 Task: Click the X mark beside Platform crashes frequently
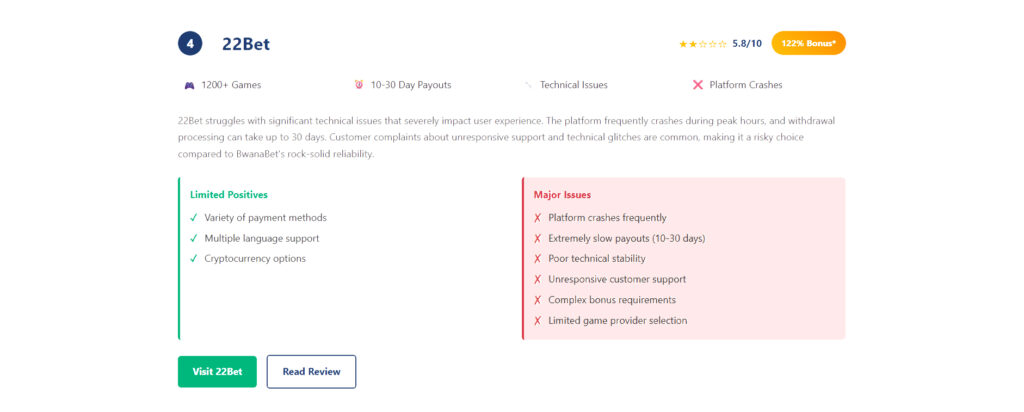[538, 217]
